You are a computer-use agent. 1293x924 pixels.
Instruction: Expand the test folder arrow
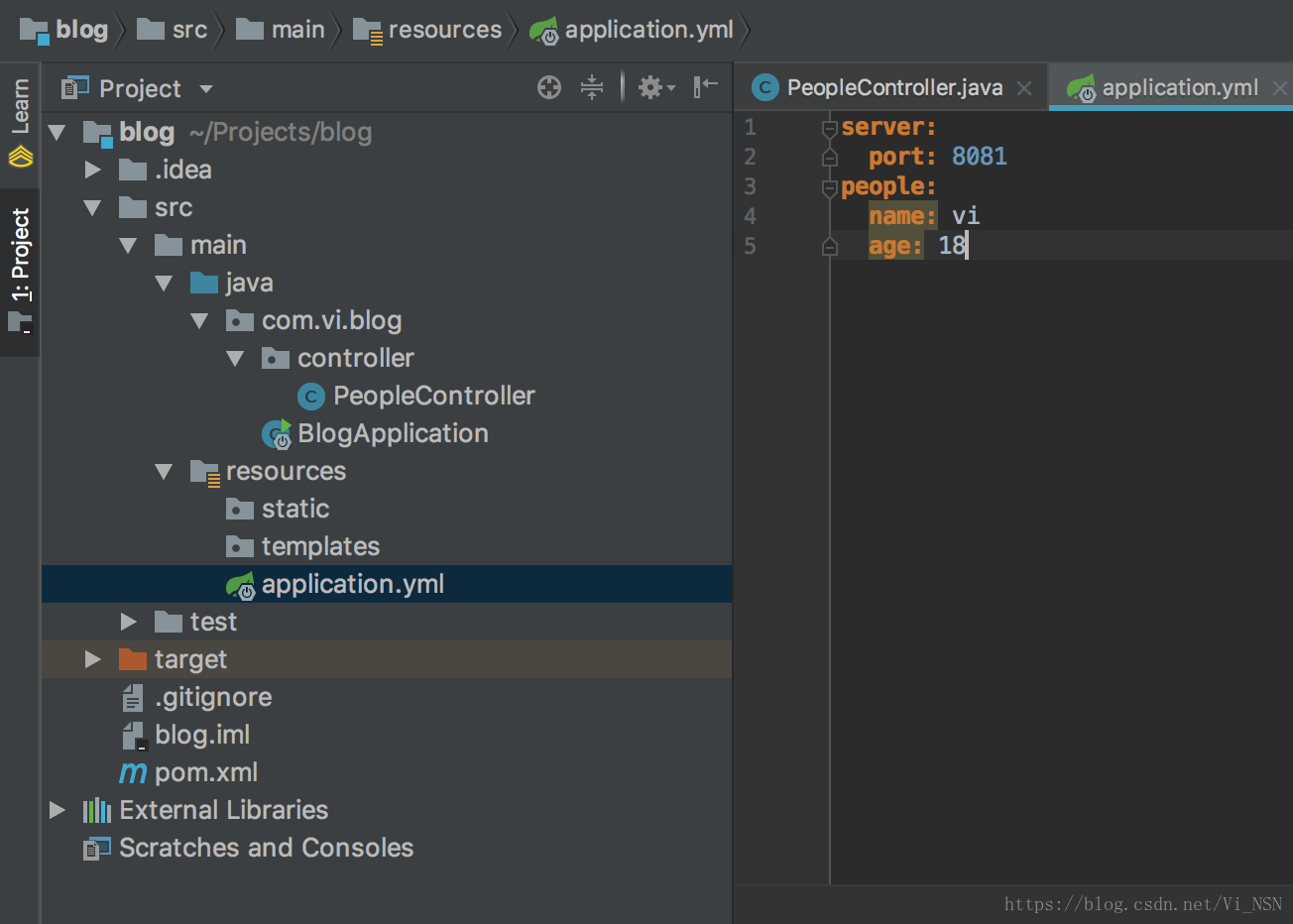129,622
